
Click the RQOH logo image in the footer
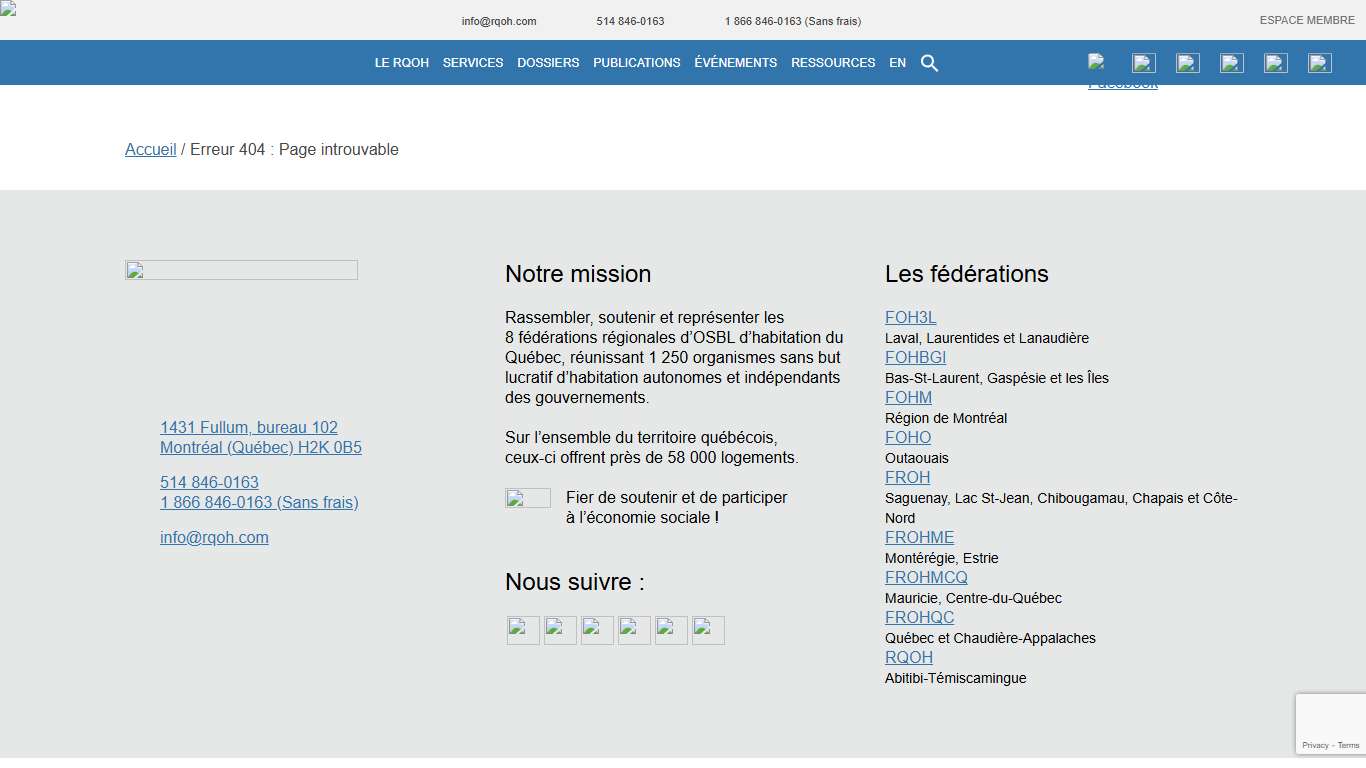tap(240, 269)
